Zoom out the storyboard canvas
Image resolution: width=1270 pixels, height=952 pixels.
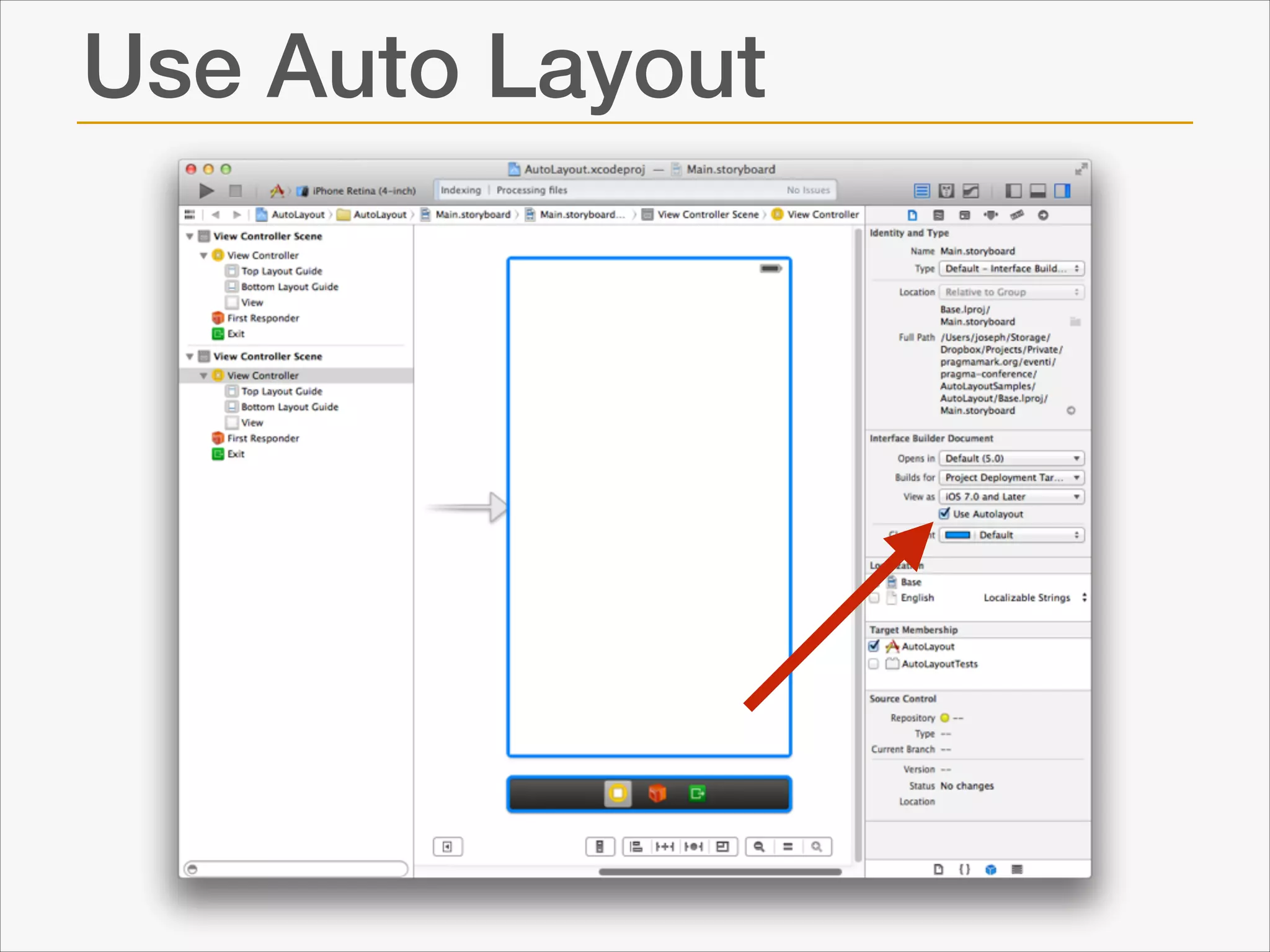point(760,847)
